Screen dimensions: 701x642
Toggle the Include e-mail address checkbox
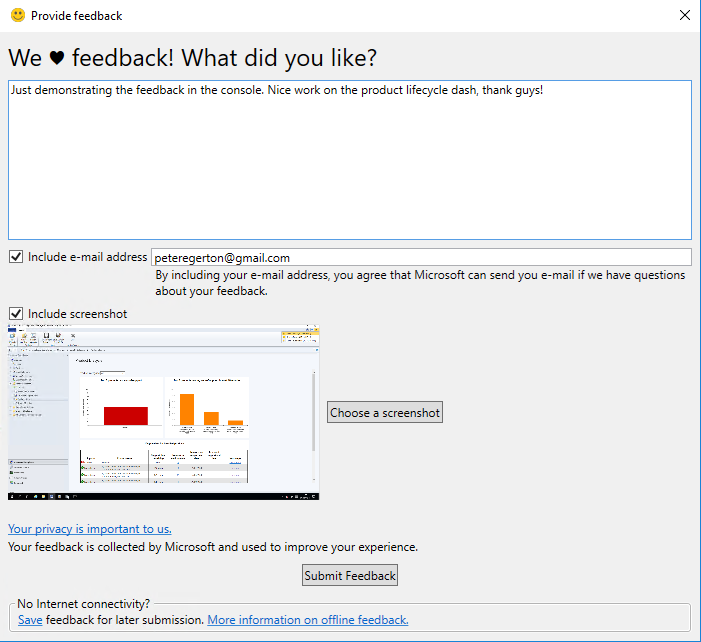coord(16,257)
